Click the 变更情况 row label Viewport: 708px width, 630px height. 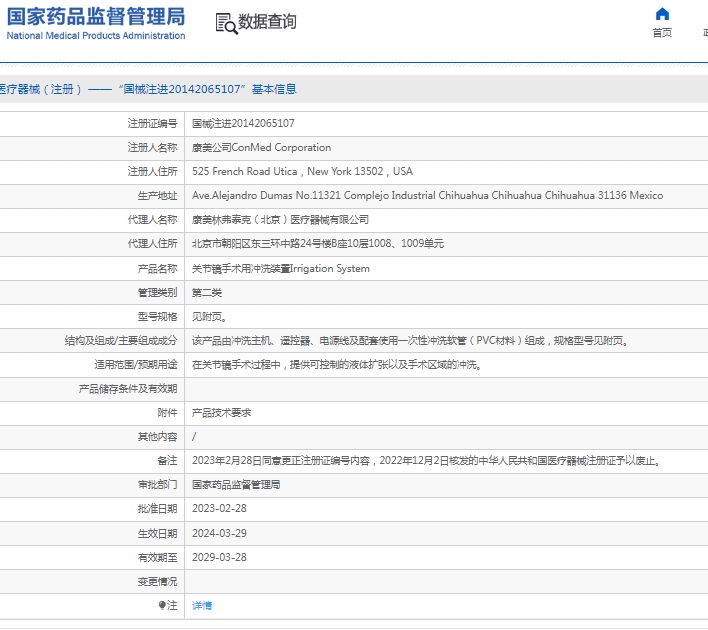pyautogui.click(x=157, y=582)
